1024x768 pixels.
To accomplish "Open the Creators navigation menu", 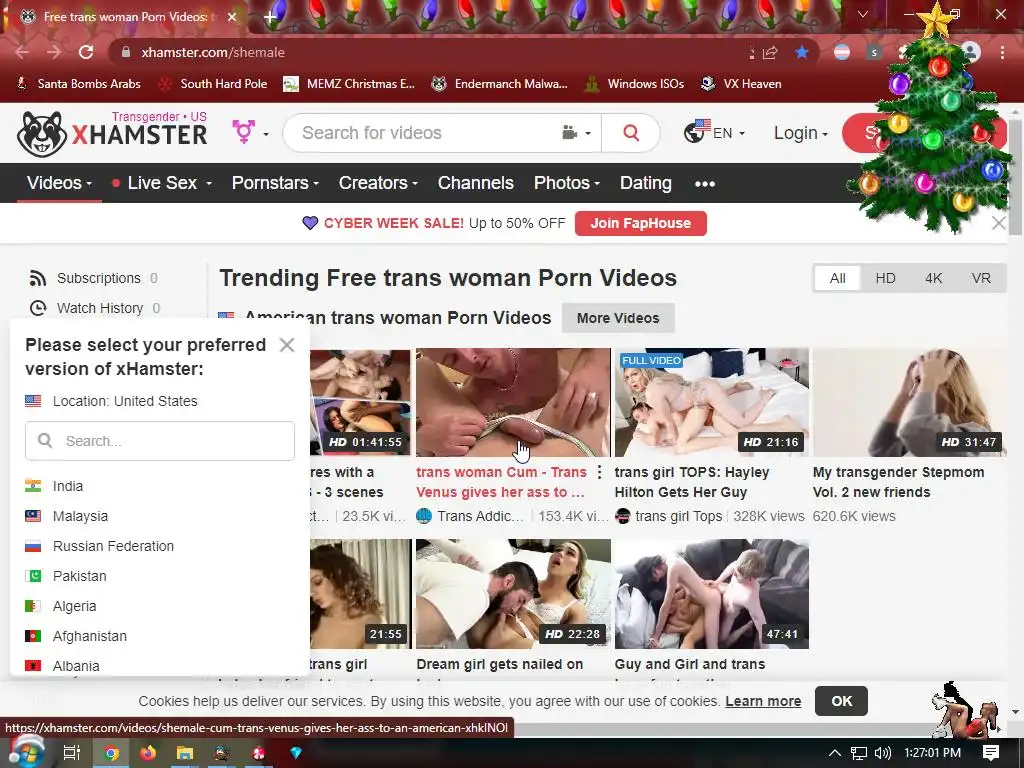I will click(378, 183).
